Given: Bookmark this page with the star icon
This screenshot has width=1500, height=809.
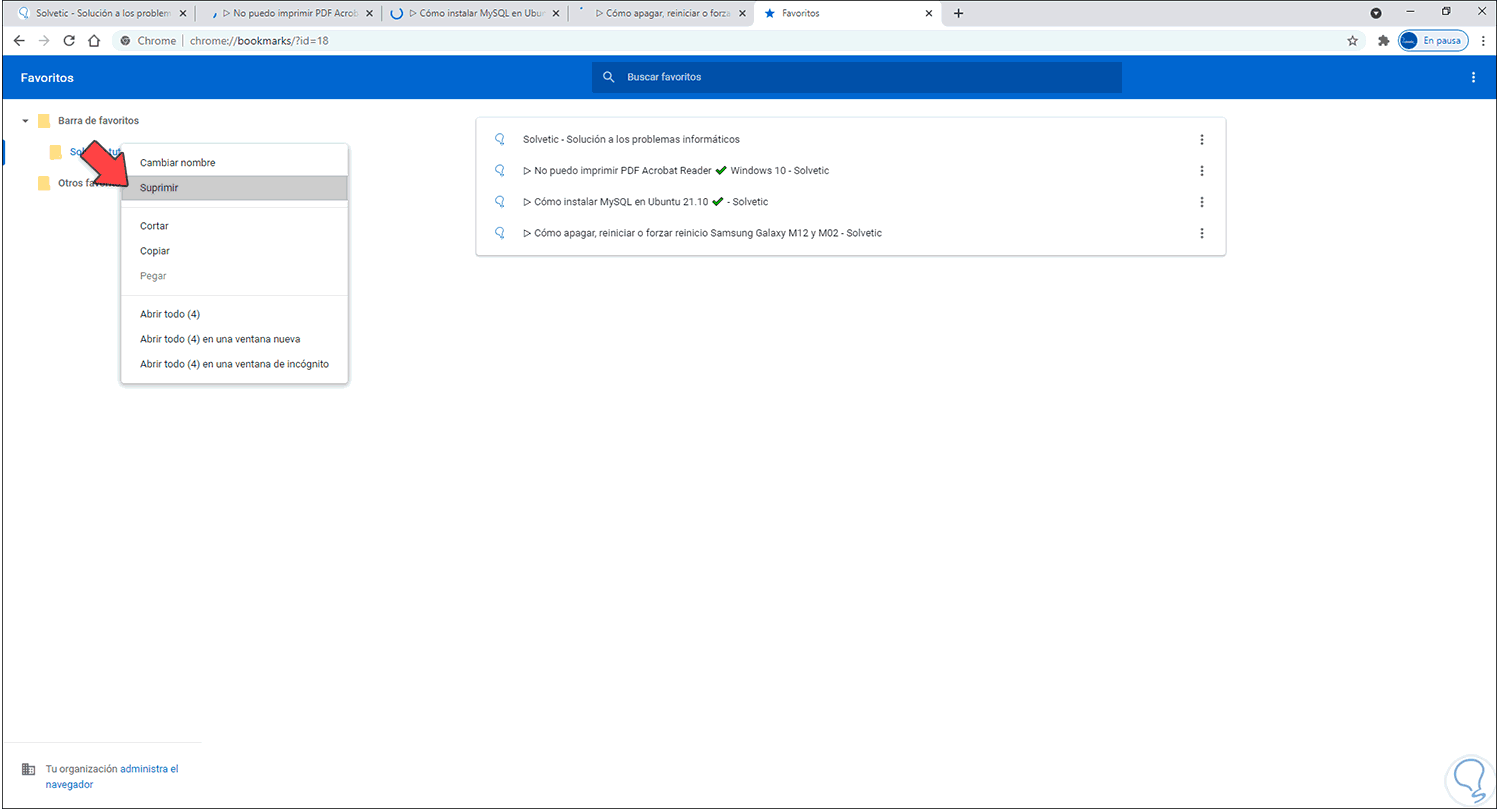Looking at the screenshot, I should tap(1353, 41).
